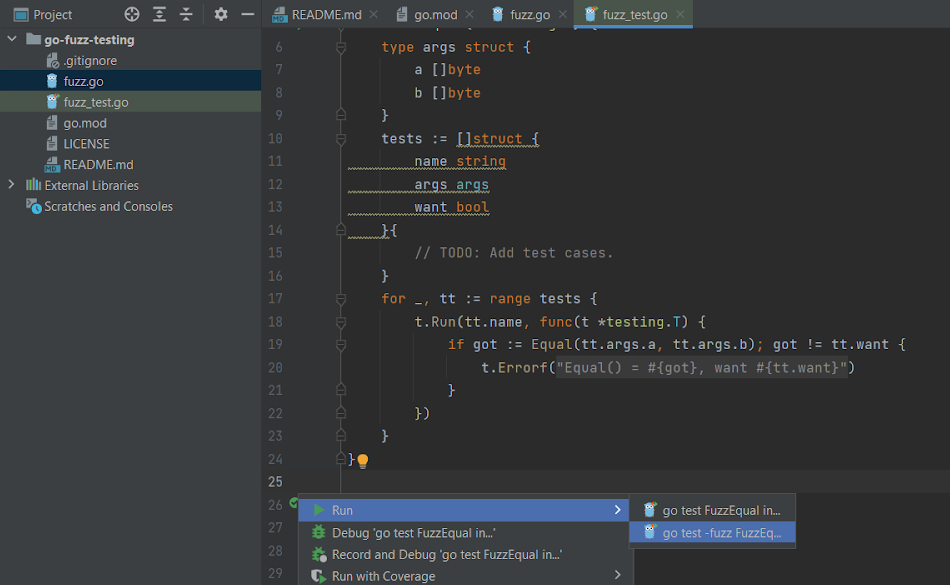Viewport: 950px width, 585px height.
Task: Select the fuzz_test.go tab
Action: [634, 15]
